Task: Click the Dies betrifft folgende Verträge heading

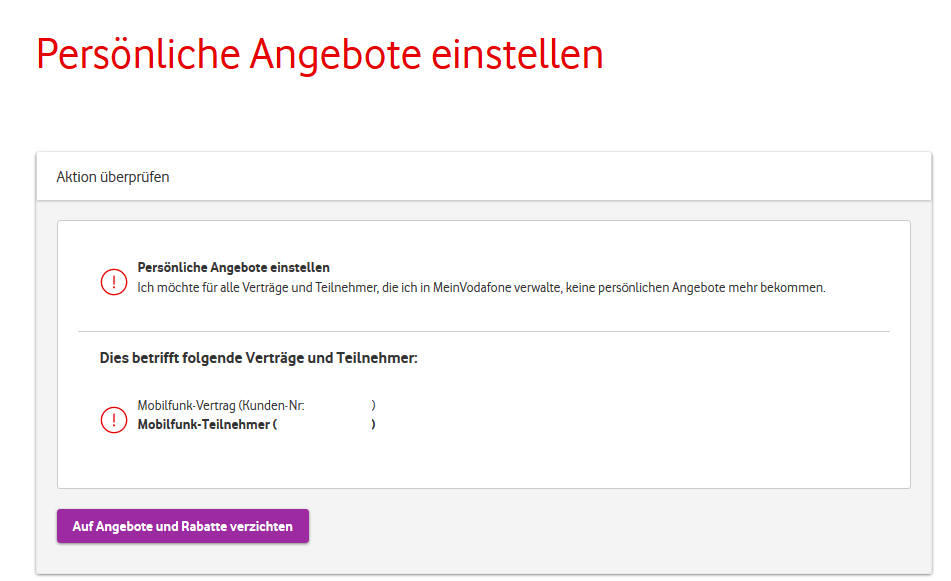Action: 258,357
